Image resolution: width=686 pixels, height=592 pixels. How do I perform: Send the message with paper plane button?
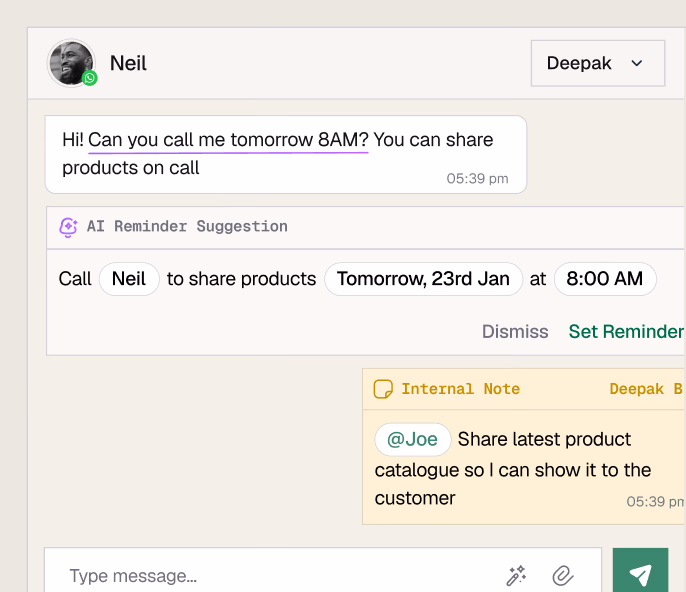(x=640, y=574)
